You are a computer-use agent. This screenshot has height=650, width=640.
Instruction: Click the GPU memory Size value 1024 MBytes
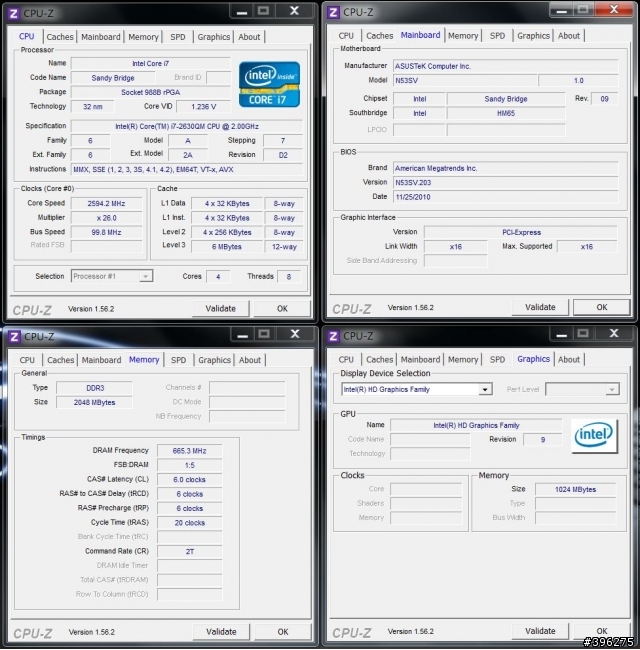(575, 489)
